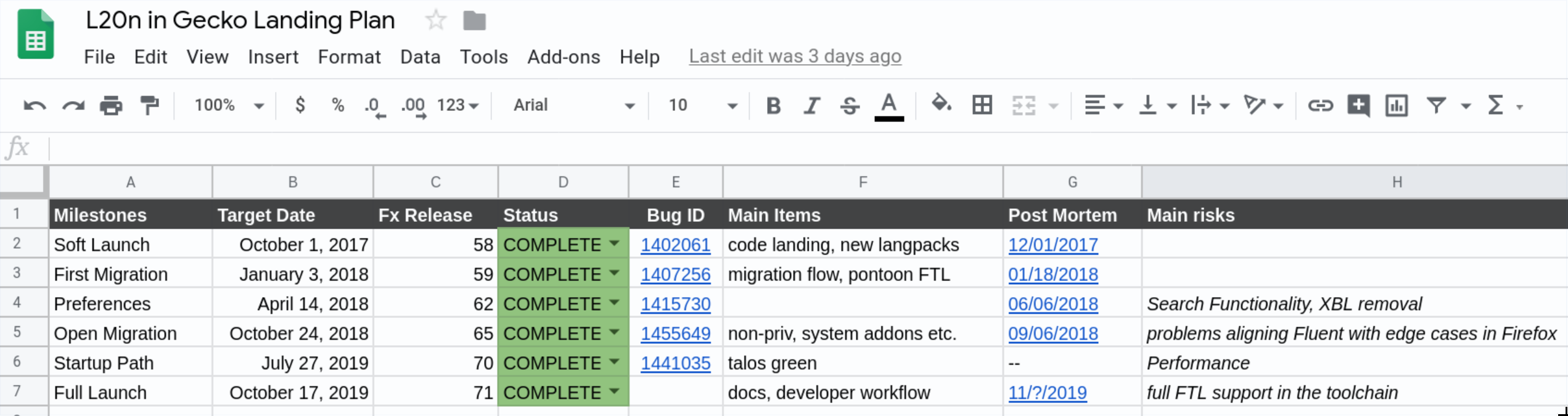Open the Insert menu
The image size is (1568, 416).
pos(273,57)
